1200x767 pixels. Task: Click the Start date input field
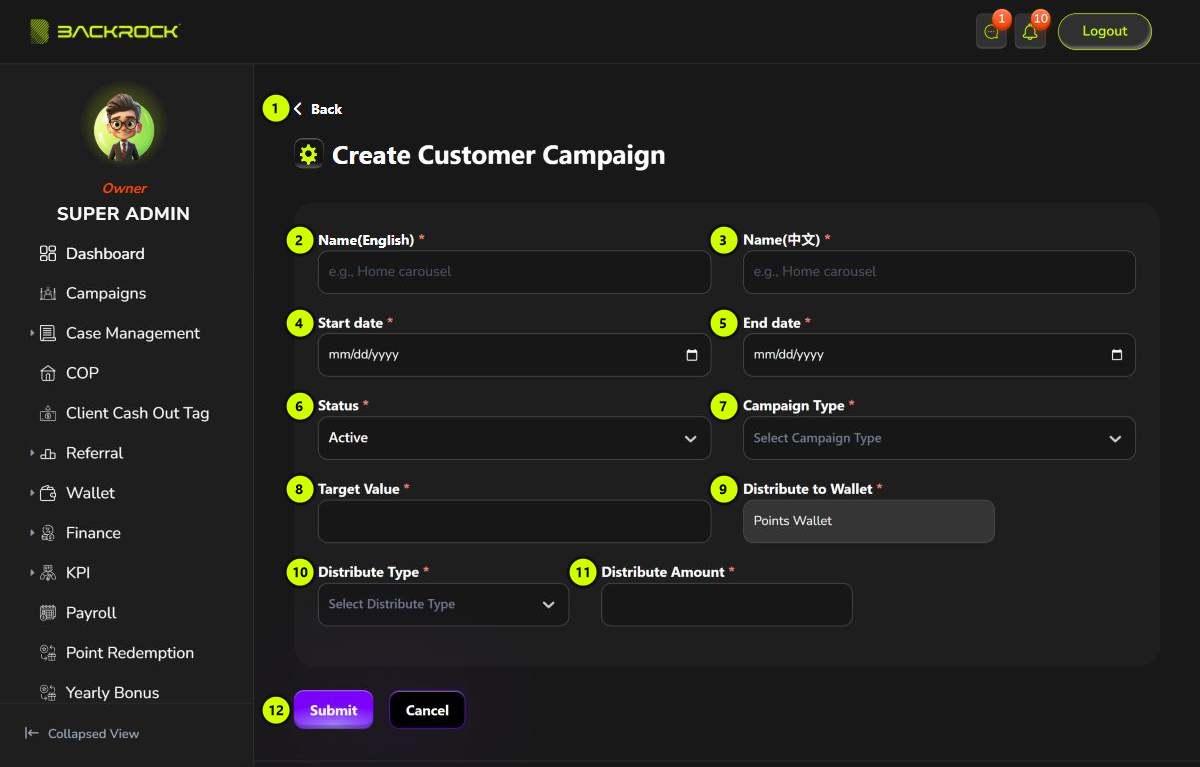(514, 355)
